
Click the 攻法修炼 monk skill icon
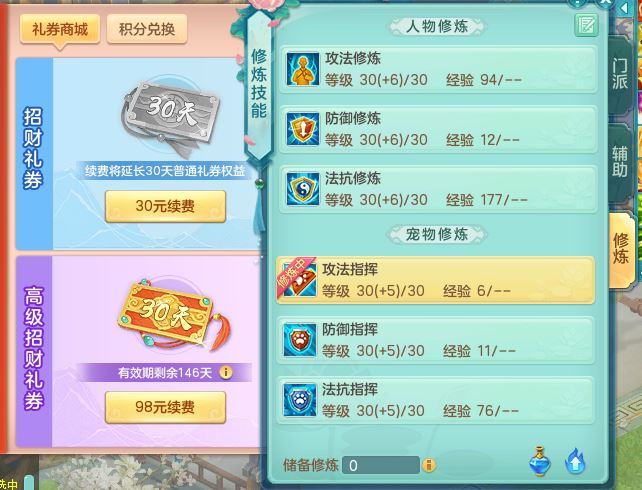point(303,69)
